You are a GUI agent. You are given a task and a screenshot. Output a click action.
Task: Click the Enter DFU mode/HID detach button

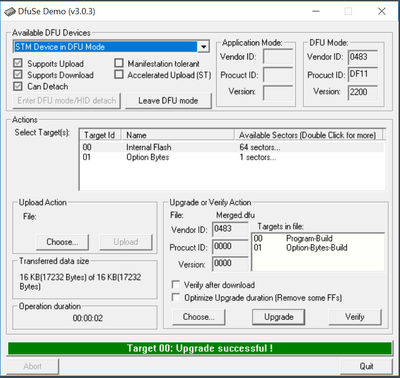pos(67,101)
